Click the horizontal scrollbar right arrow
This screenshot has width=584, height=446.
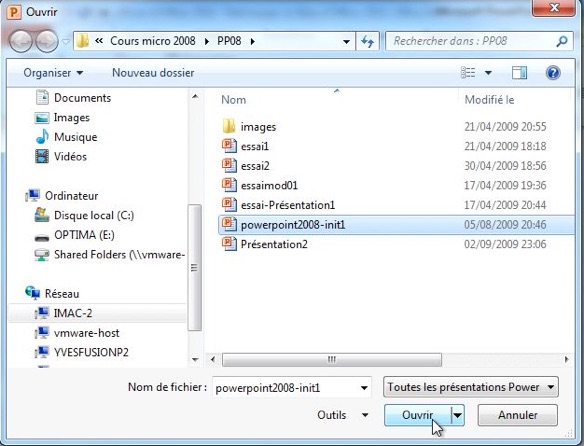click(566, 360)
